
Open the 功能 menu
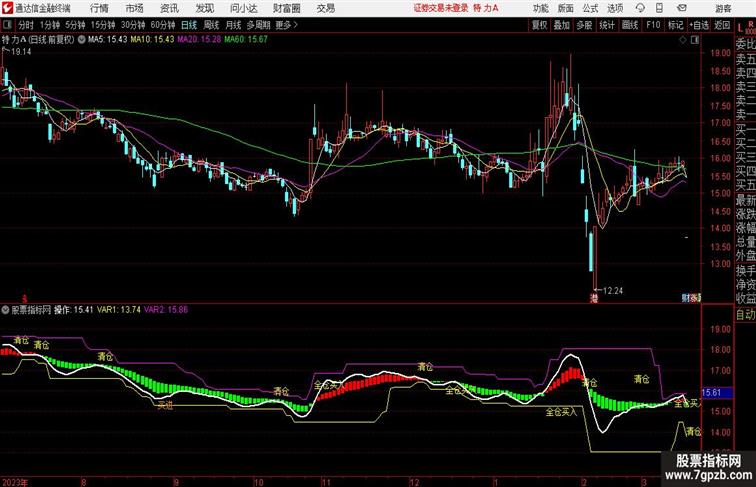(540, 8)
